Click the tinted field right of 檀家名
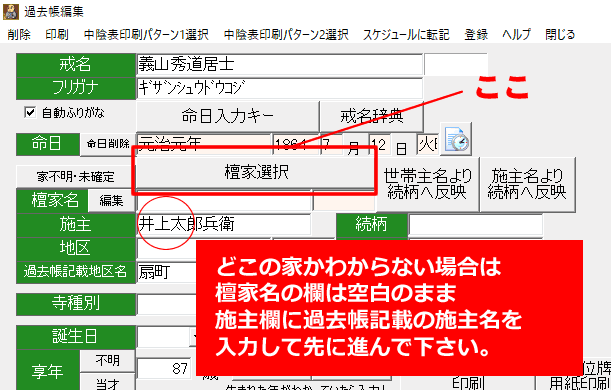The height and width of the screenshot is (390, 611). pos(344,201)
